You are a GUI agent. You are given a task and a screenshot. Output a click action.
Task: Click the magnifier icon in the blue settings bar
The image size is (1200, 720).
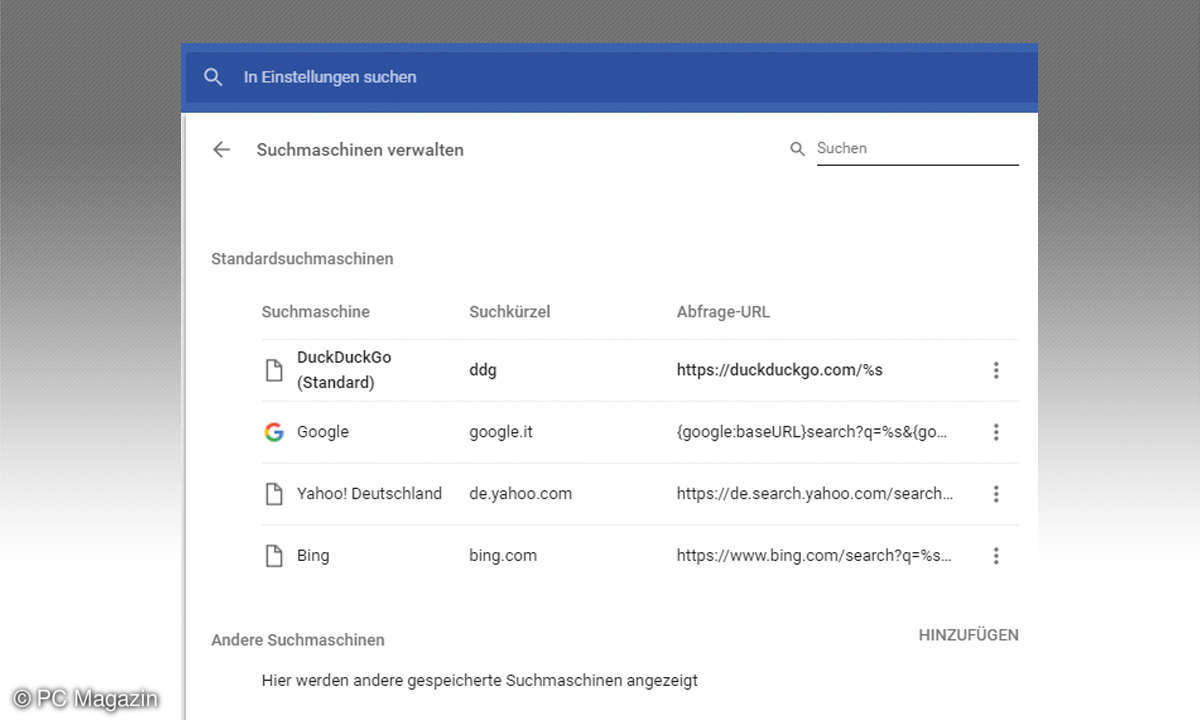pyautogui.click(x=213, y=77)
